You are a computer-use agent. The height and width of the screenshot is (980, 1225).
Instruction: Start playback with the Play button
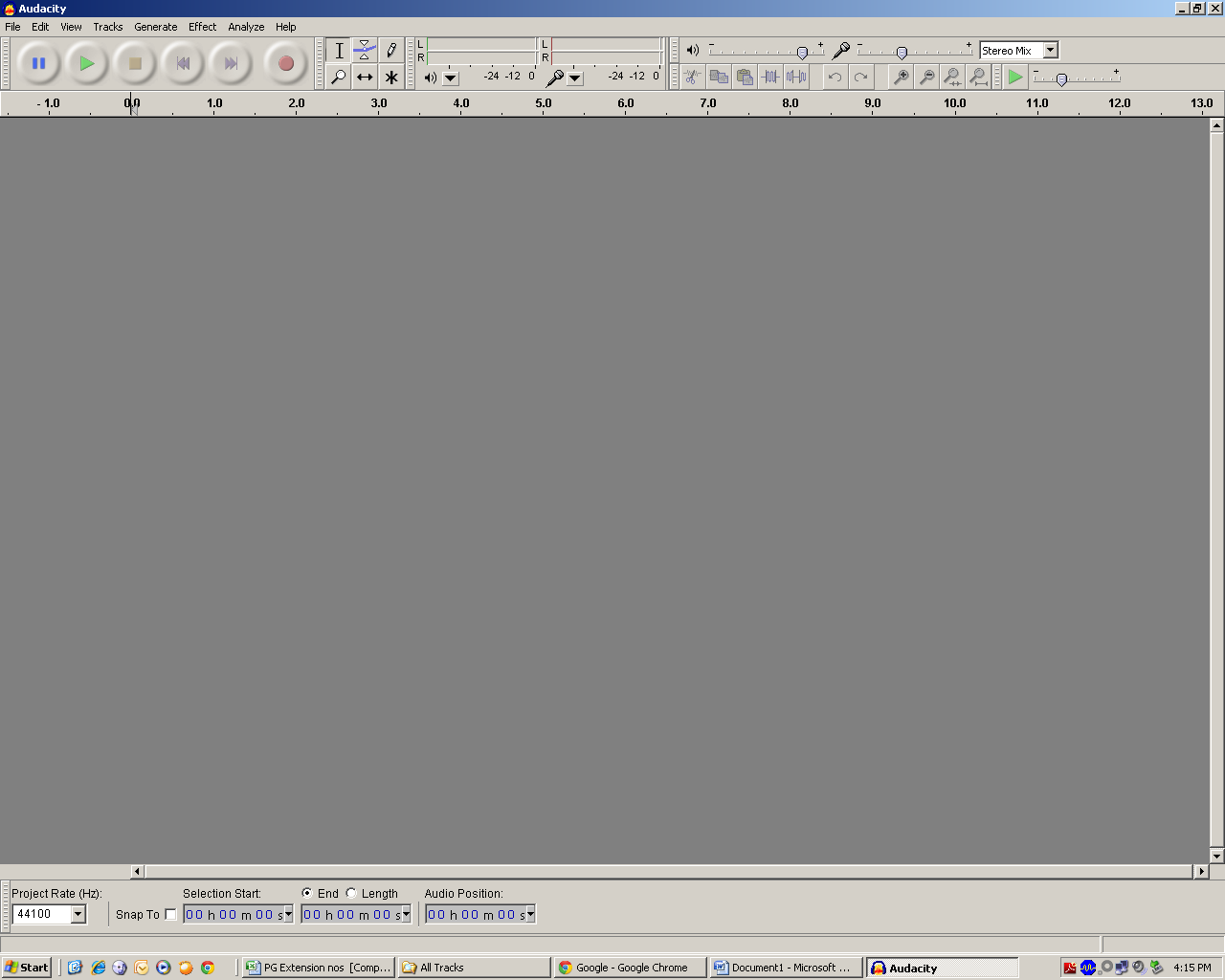87,64
